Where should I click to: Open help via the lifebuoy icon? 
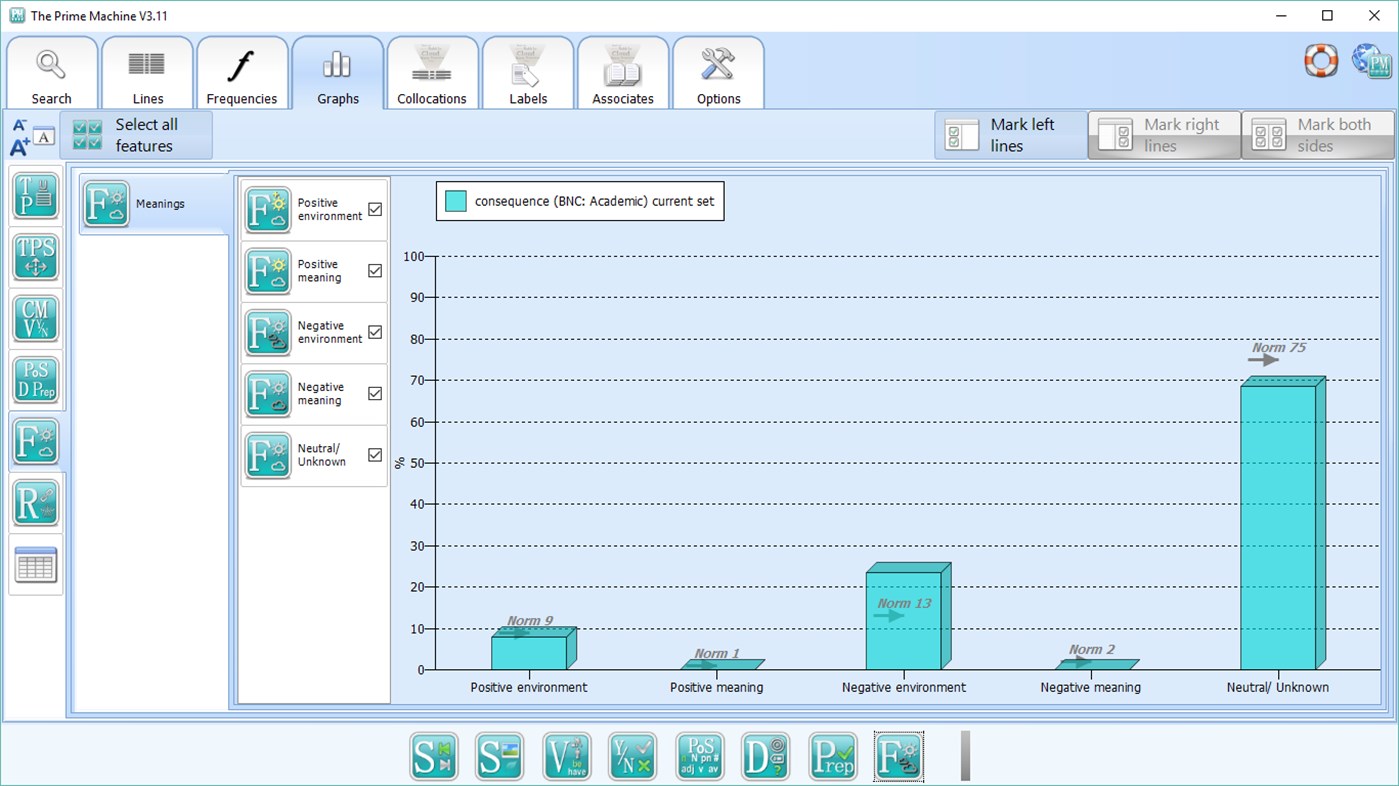[x=1321, y=60]
